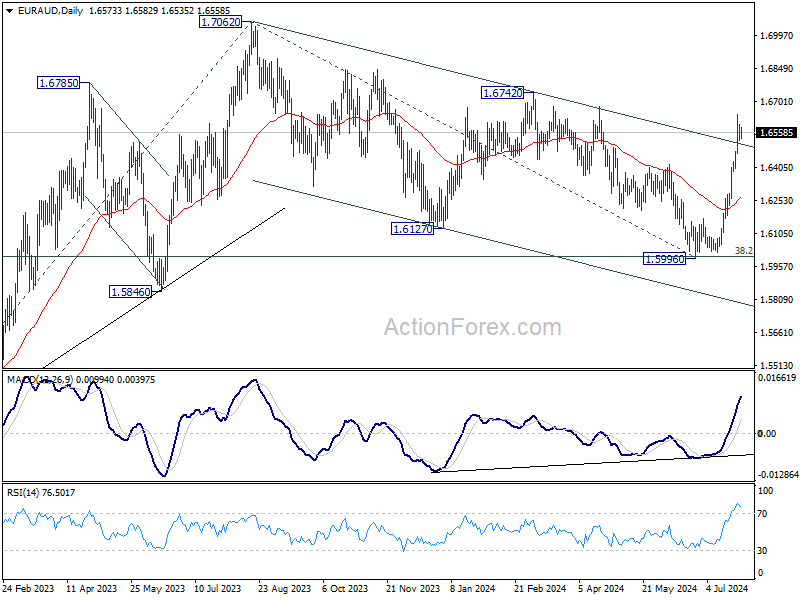Select the 1.56610 price axis value
800x600 pixels.
[x=777, y=333]
